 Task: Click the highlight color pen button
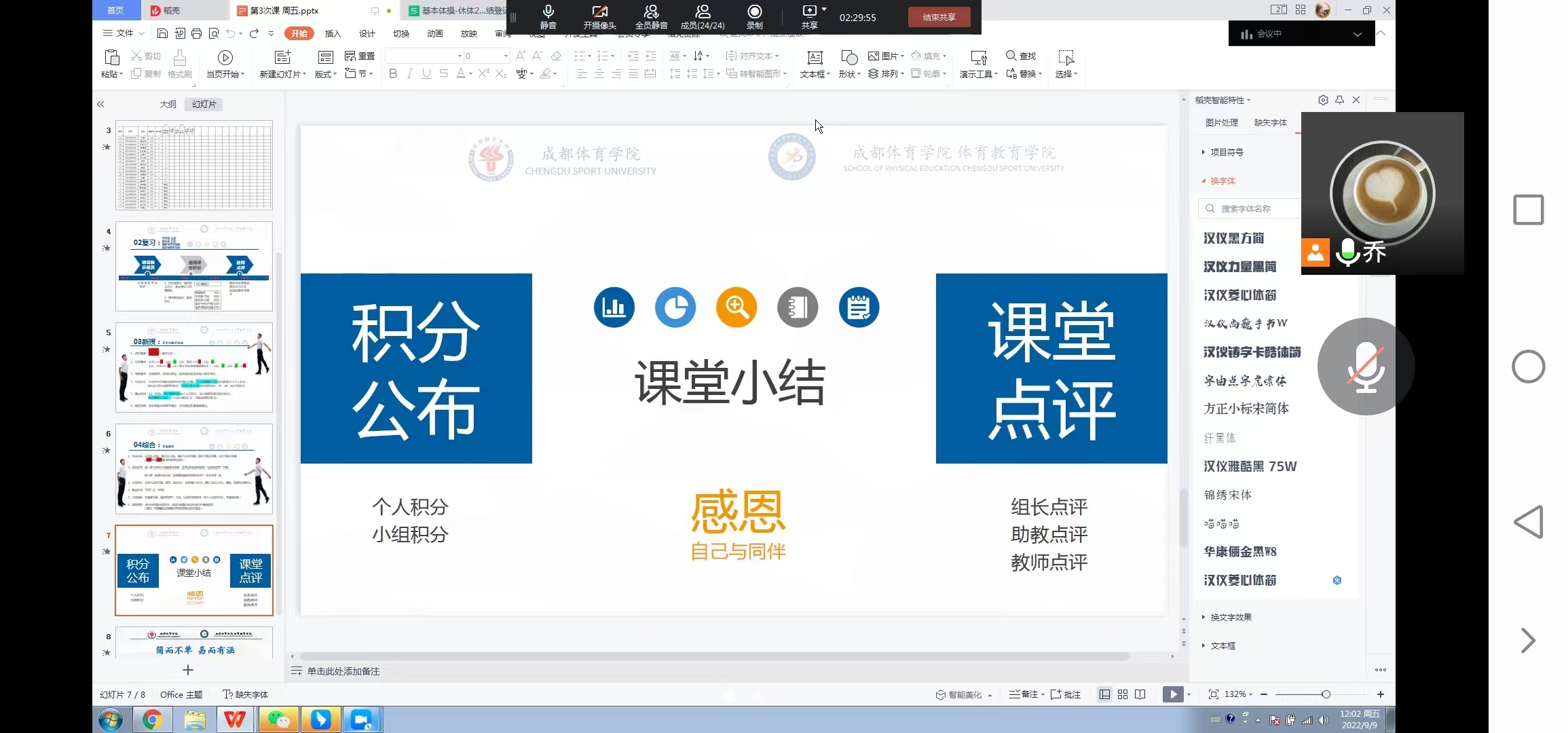coord(545,73)
